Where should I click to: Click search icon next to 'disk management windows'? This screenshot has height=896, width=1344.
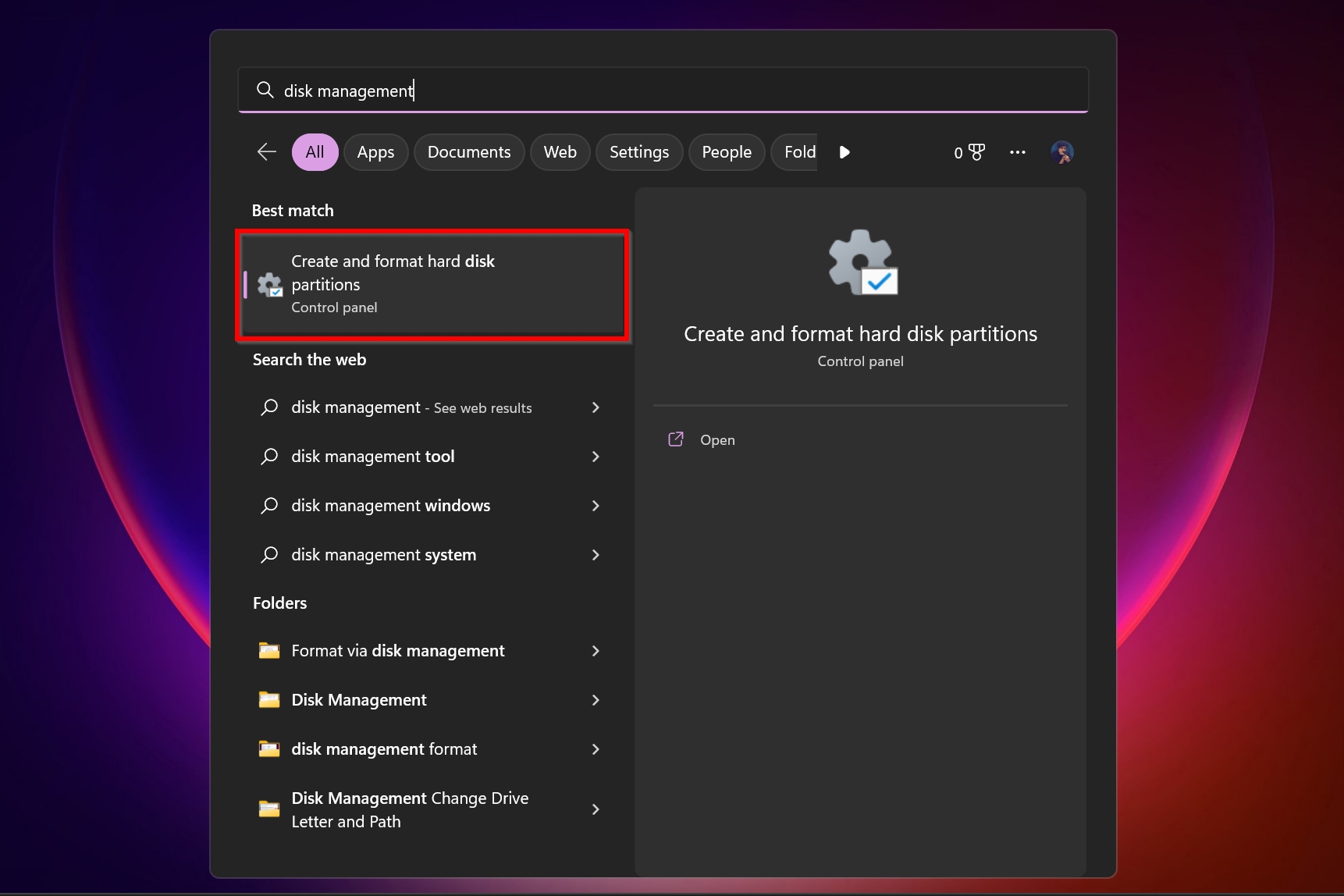pos(269,506)
